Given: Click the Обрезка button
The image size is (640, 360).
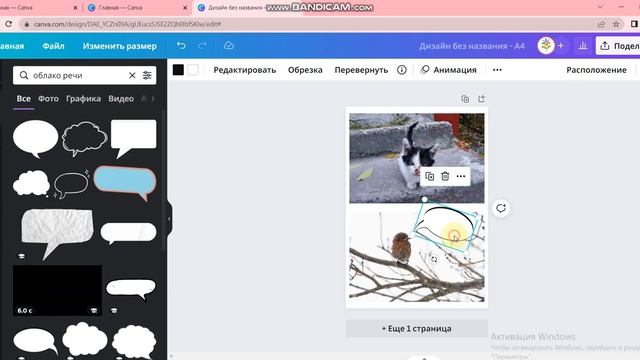Looking at the screenshot, I should pos(305,70).
